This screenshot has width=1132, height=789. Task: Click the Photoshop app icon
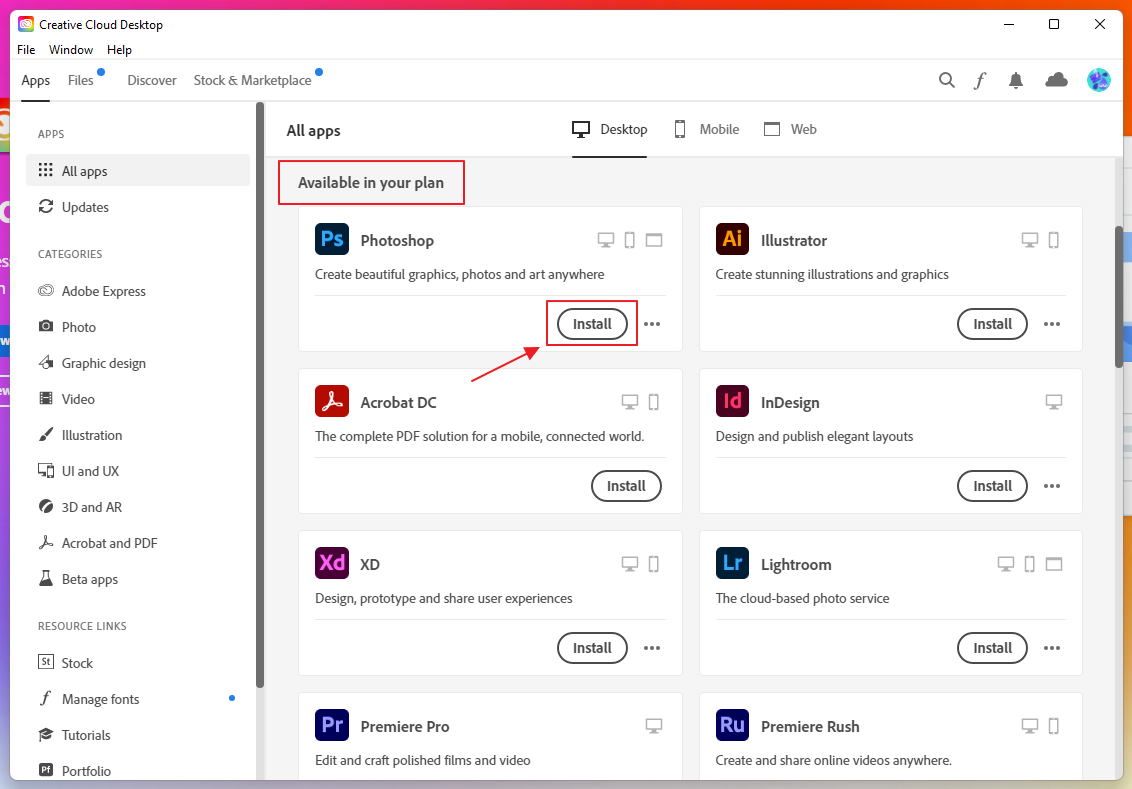coord(332,240)
